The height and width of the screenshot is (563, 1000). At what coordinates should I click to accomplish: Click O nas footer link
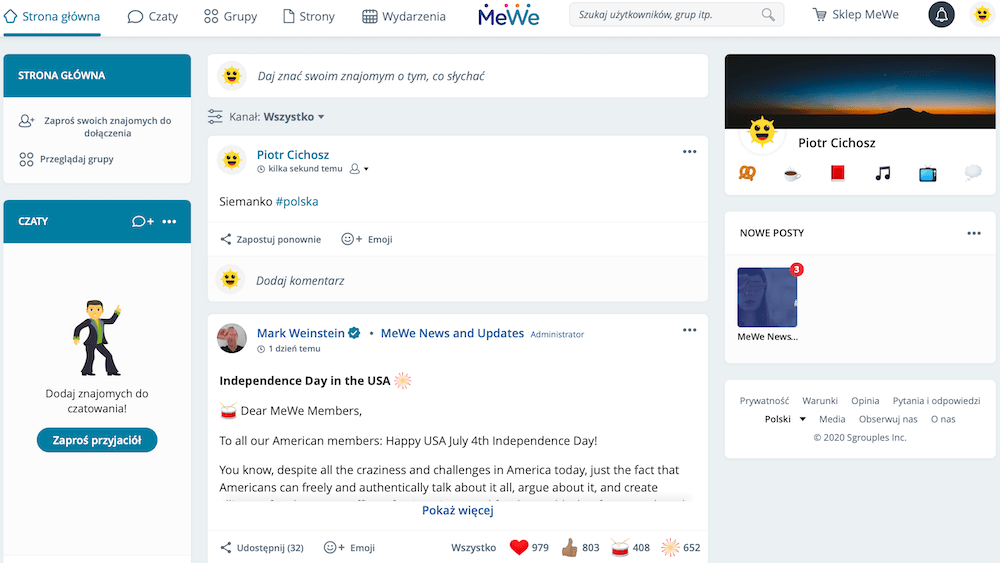pyautogui.click(x=943, y=419)
